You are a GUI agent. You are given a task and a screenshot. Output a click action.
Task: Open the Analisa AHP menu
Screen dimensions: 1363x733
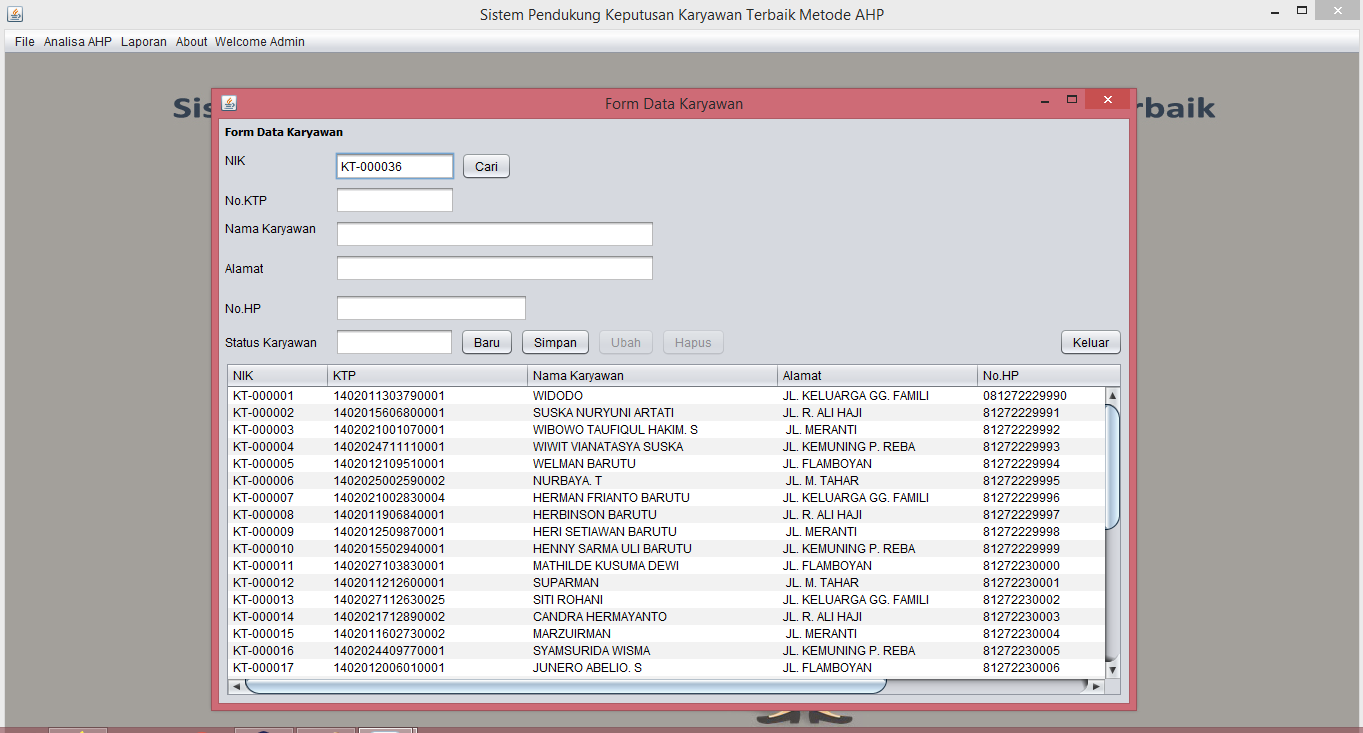(77, 41)
